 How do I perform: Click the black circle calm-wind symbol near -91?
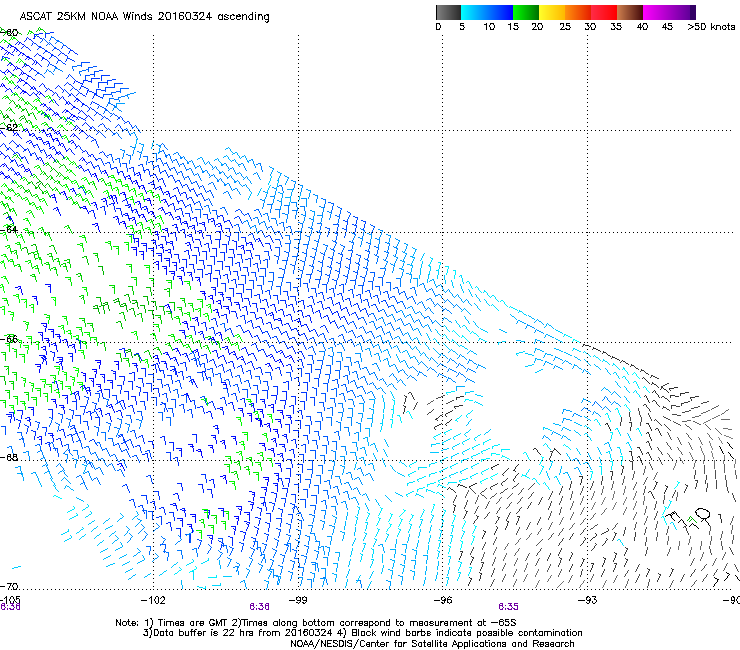[702, 514]
